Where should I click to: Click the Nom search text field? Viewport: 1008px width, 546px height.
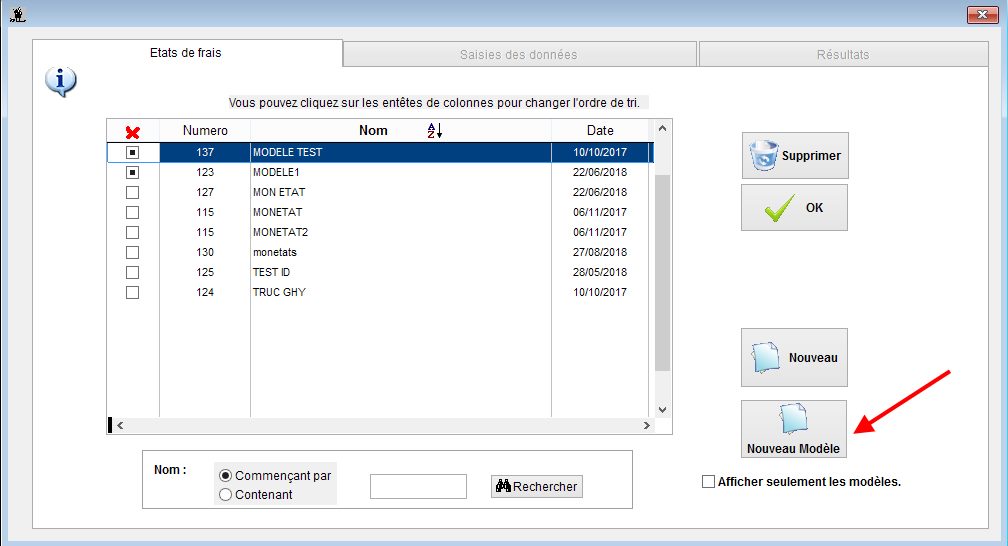(x=418, y=486)
